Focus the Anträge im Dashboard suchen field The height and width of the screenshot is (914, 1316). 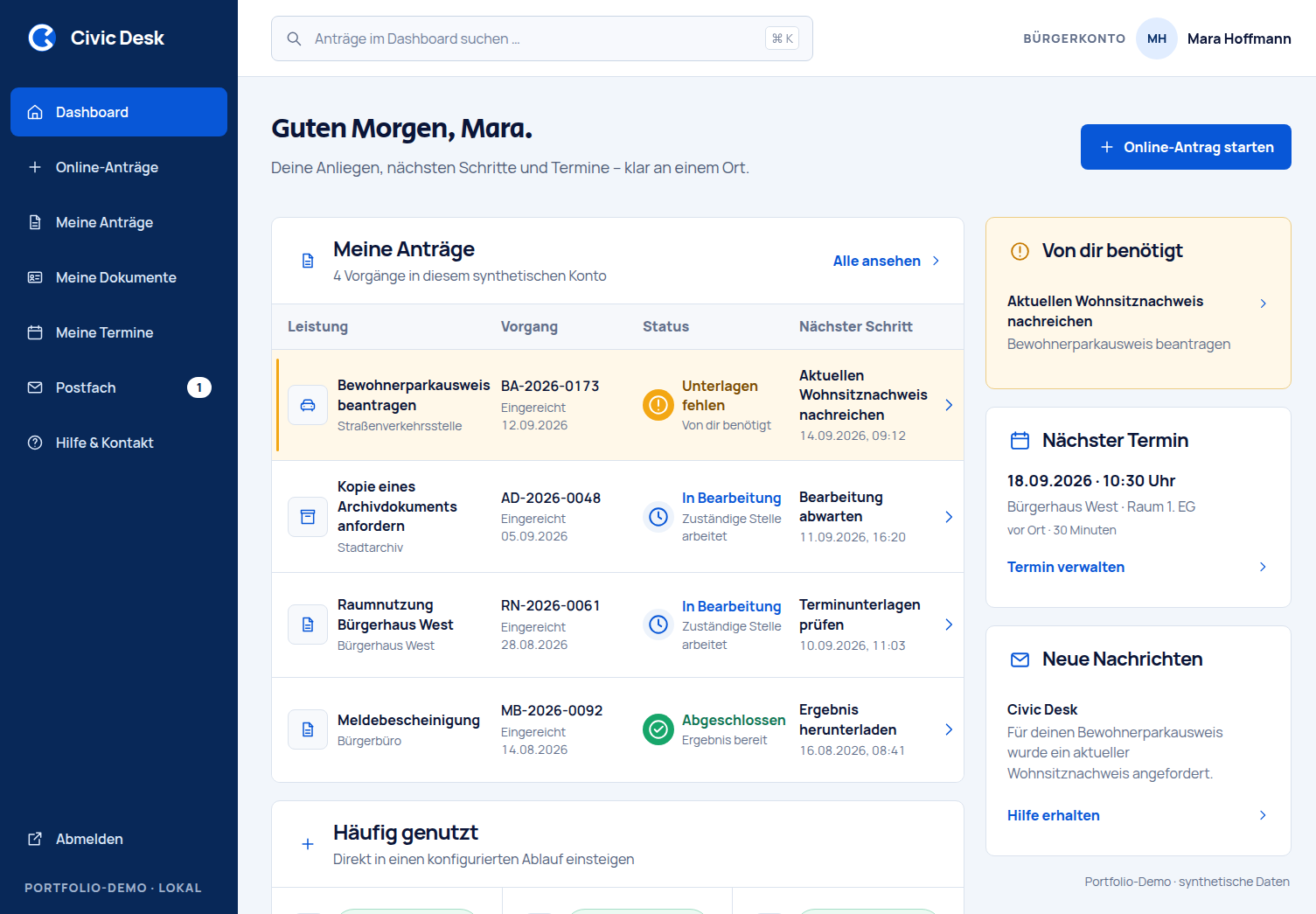(542, 38)
